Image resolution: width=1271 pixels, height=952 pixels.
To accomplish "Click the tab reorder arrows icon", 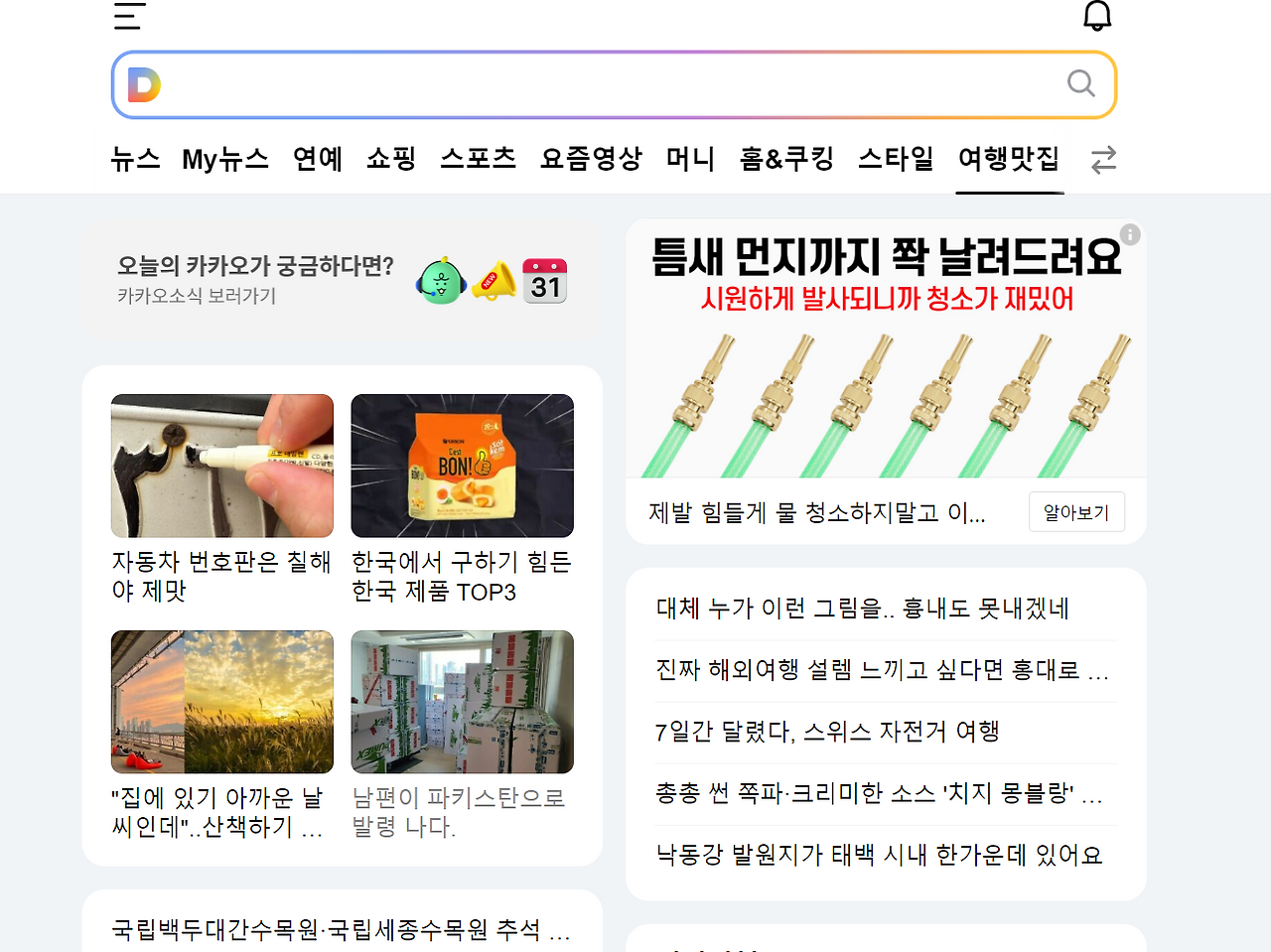I will click(1102, 159).
